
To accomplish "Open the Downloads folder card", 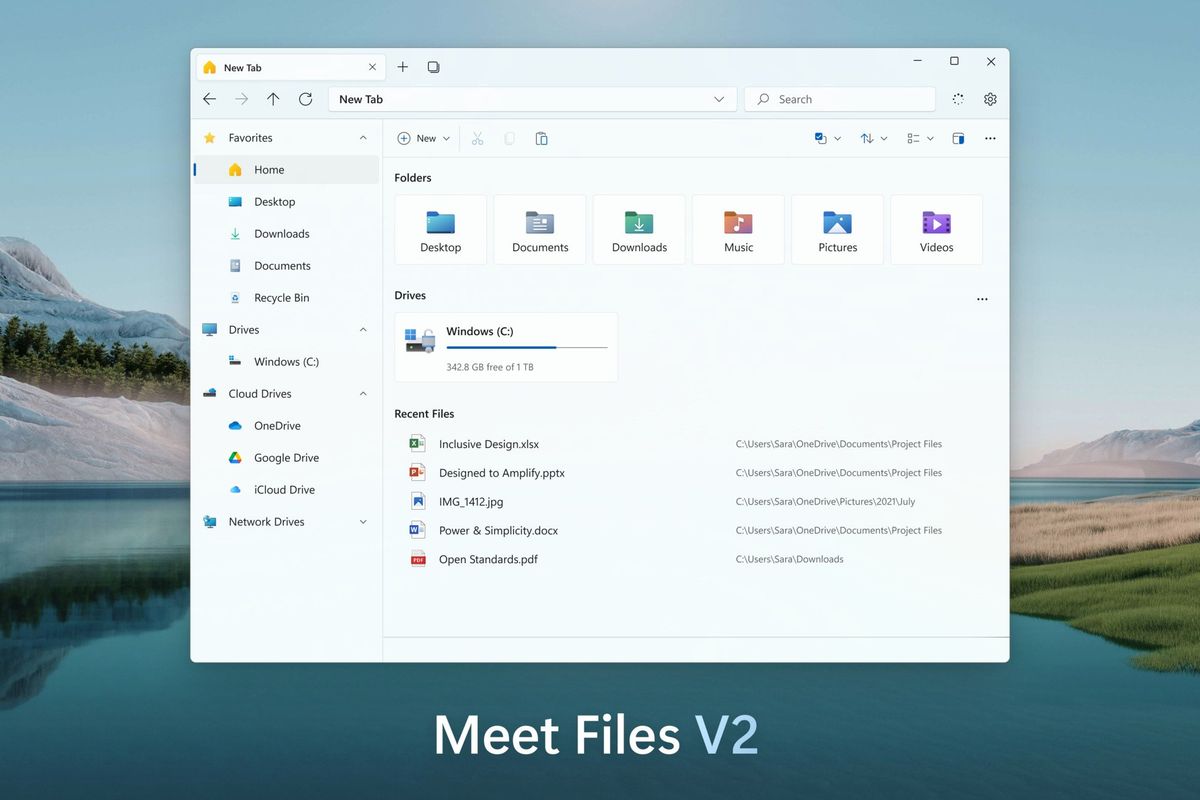I will click(639, 229).
